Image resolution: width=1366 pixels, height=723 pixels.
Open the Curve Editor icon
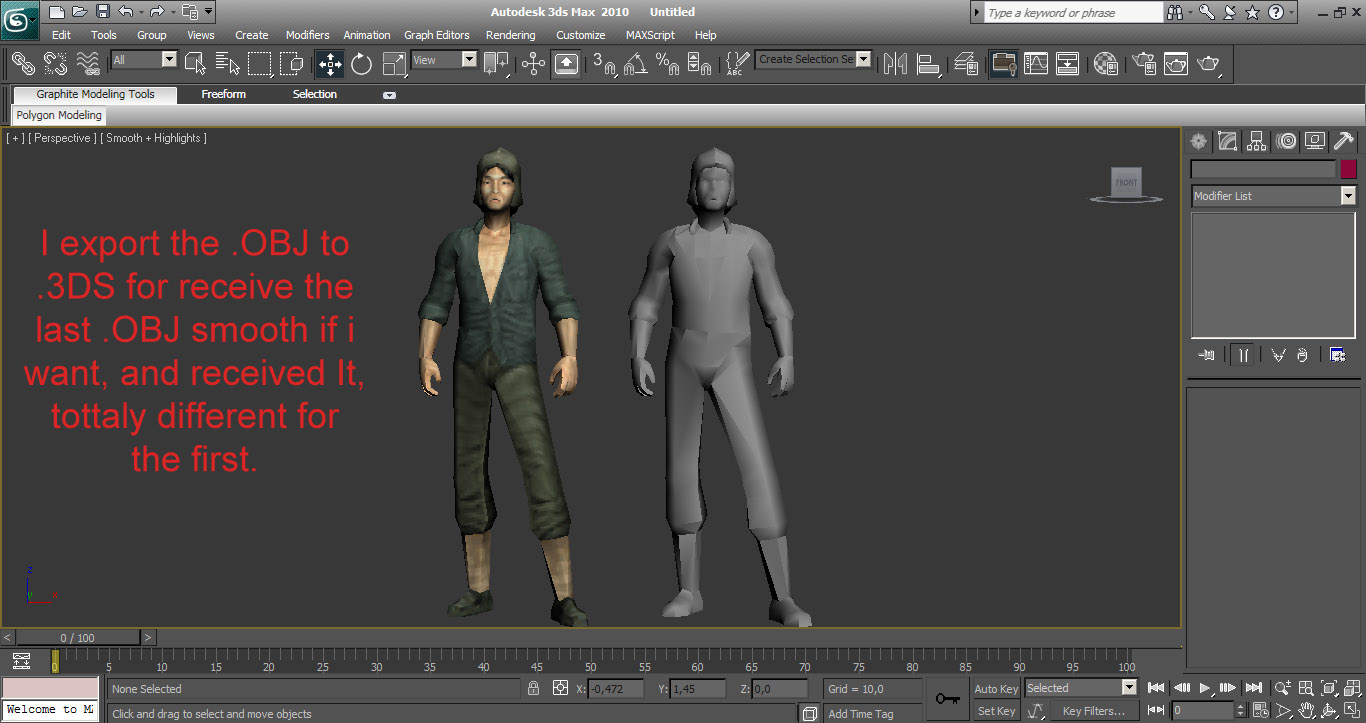click(x=1036, y=64)
